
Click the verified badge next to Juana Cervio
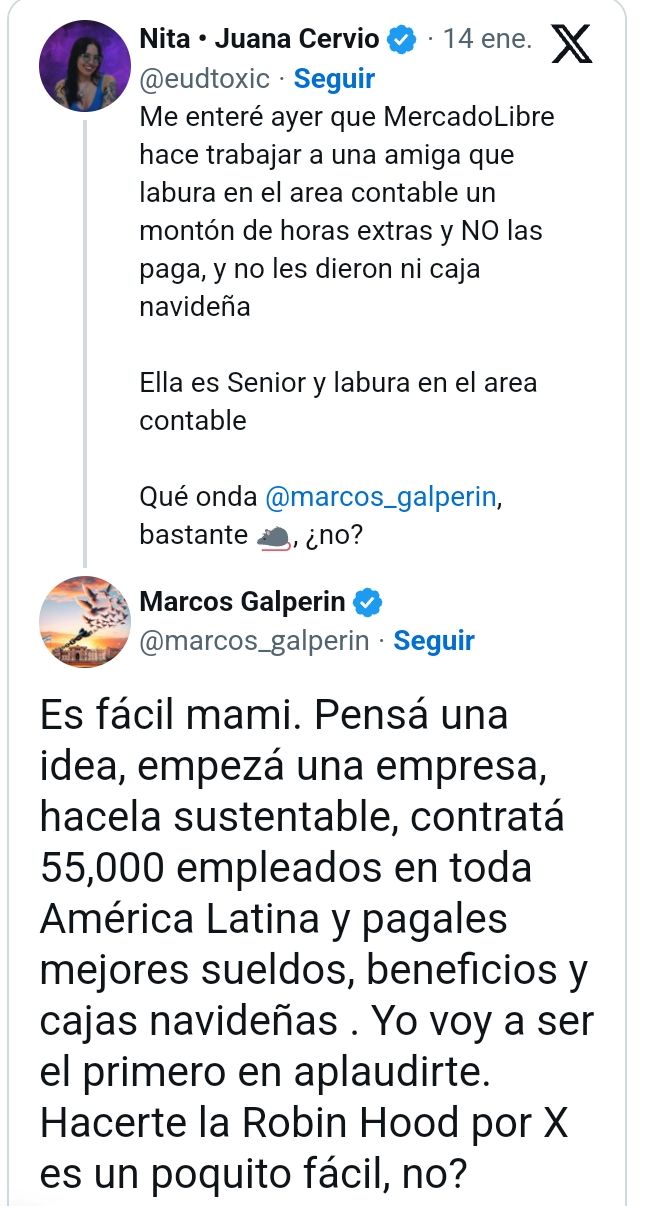click(402, 40)
